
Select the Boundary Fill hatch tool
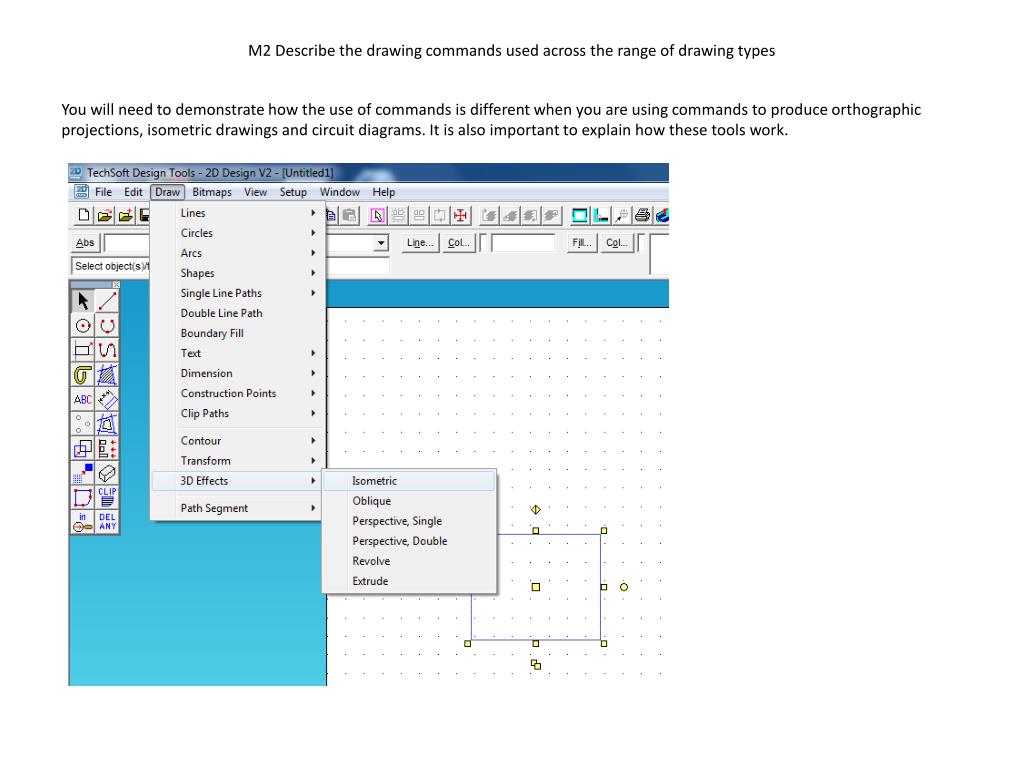pyautogui.click(x=107, y=375)
